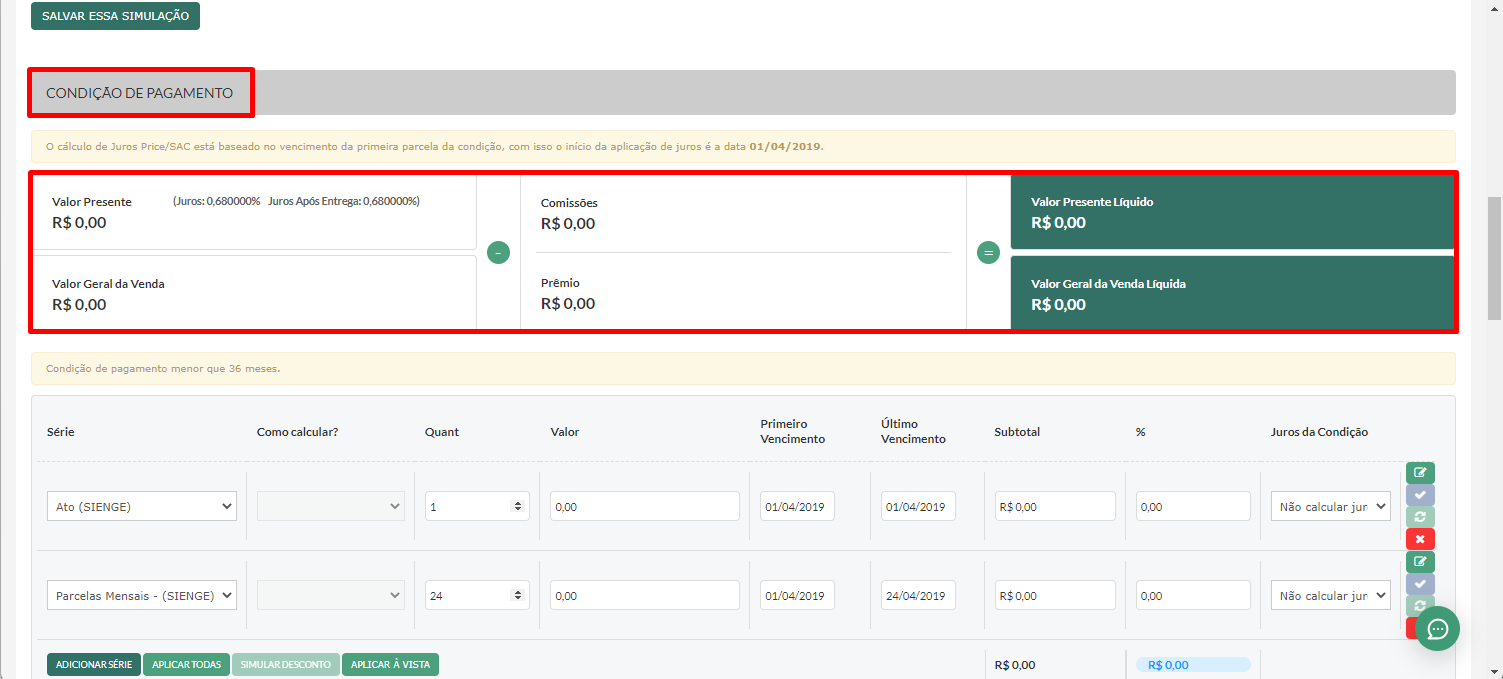Screen dimensions: 1503x679
Task: Click Salvar Essa Simulação button
Action: click(115, 16)
